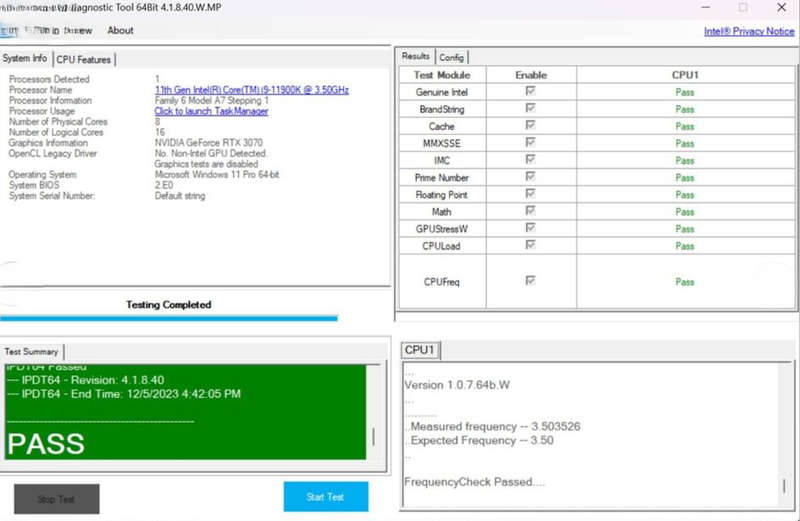800x521 pixels.
Task: Toggle the GPUStressW enable checkbox
Action: click(x=530, y=228)
